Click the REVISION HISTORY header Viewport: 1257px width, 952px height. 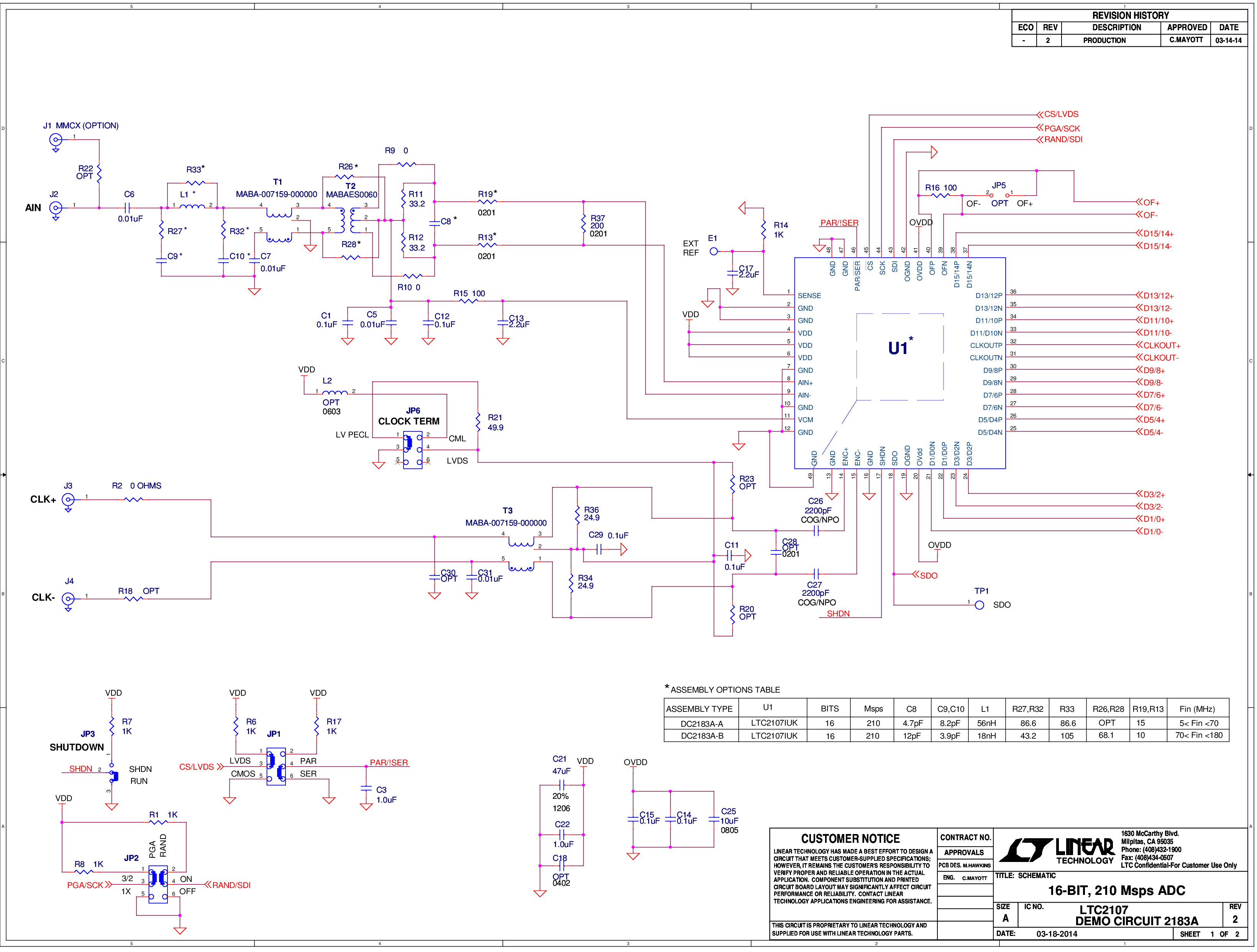coord(1130,15)
